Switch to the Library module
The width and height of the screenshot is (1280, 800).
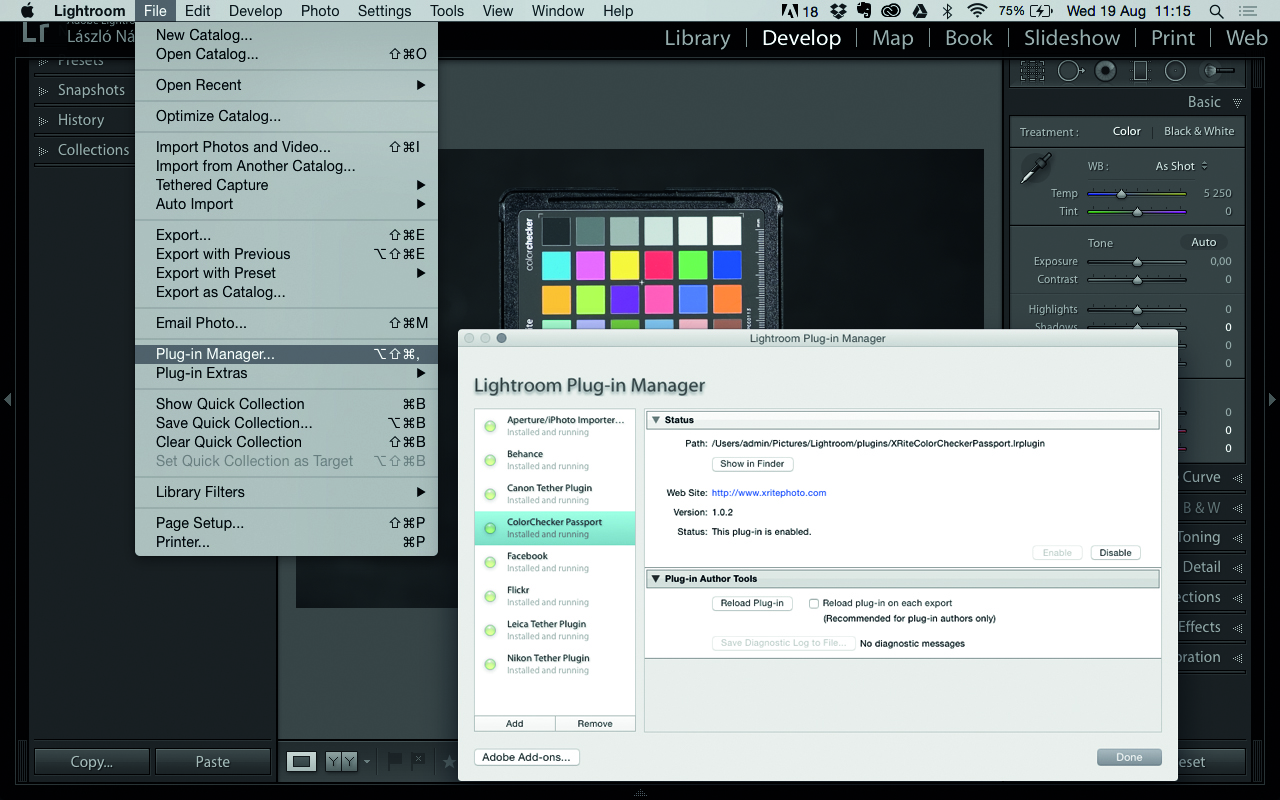coord(697,38)
